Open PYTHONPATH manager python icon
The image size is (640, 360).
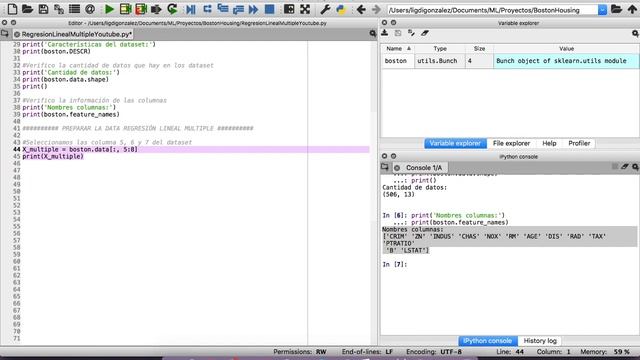341,9
